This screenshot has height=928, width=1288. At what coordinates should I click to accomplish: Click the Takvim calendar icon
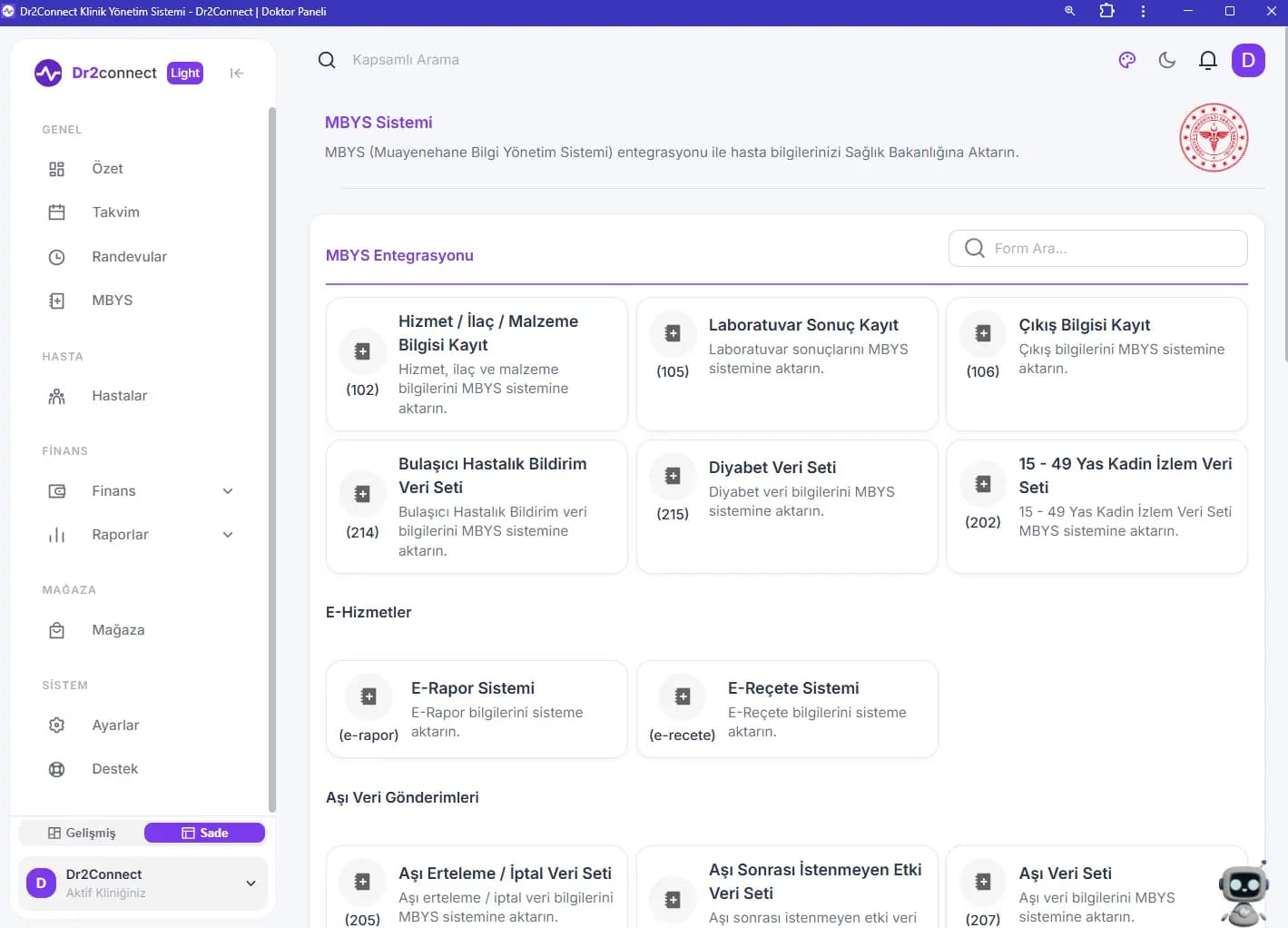tap(56, 212)
